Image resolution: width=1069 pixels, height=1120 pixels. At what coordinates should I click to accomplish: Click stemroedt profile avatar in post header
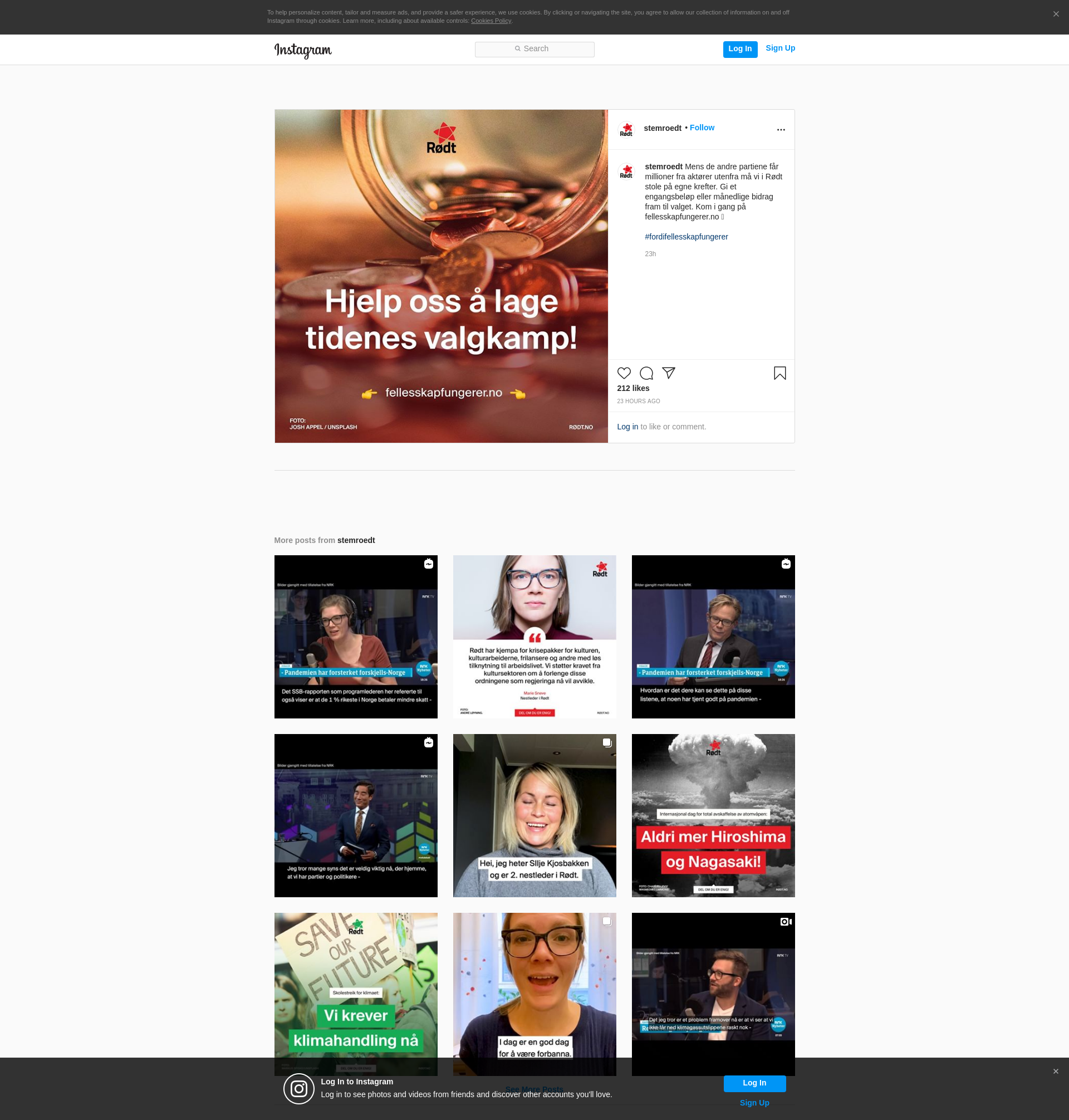[626, 129]
